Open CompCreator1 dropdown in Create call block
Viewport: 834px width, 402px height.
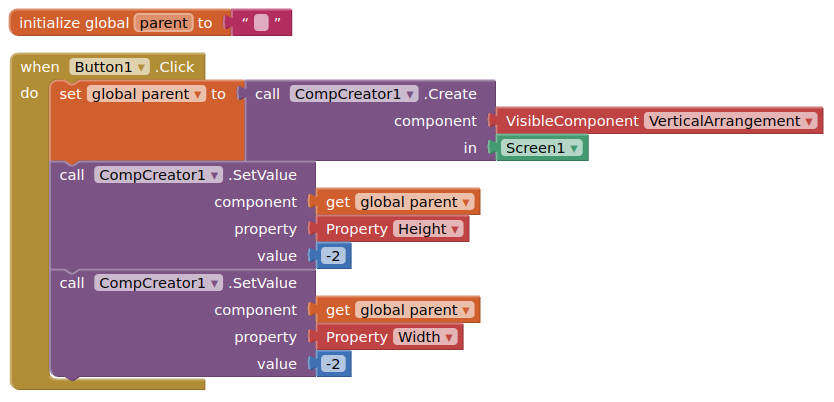pyautogui.click(x=354, y=94)
